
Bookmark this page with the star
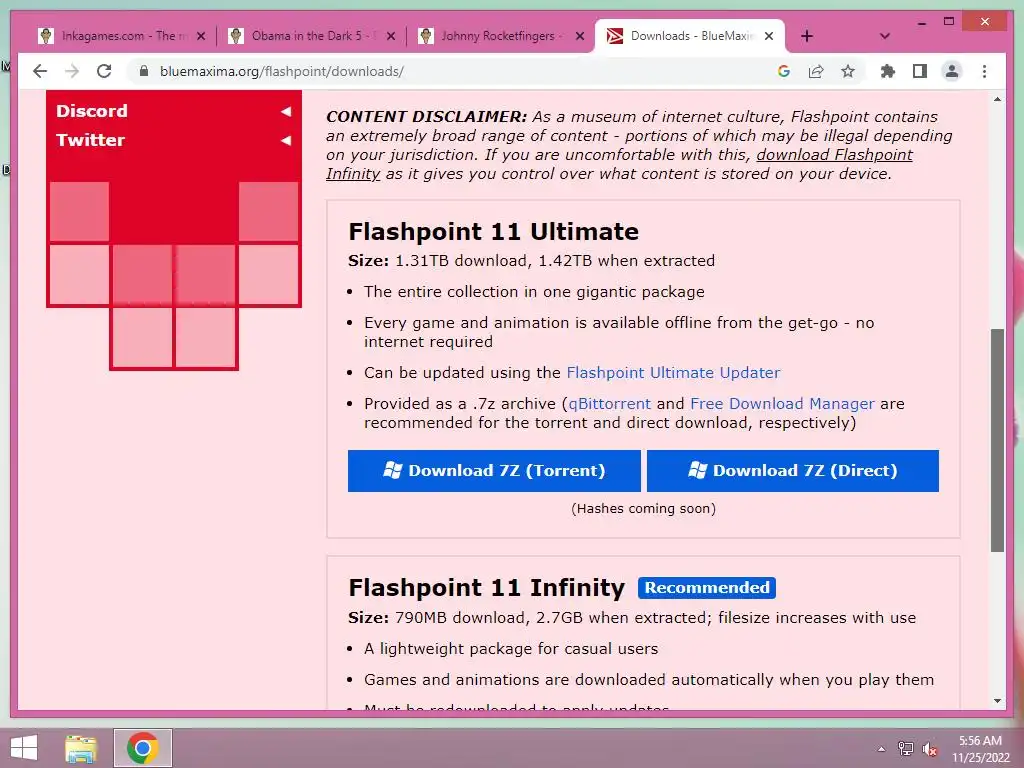coord(848,71)
